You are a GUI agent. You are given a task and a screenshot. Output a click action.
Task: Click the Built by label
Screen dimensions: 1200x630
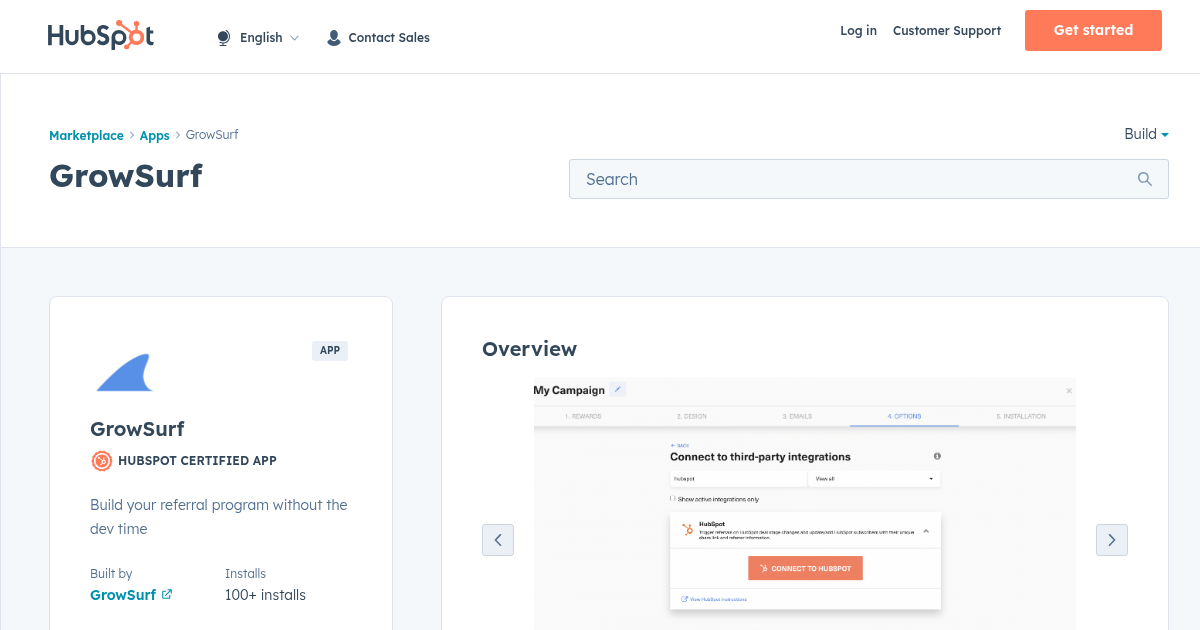(111, 574)
